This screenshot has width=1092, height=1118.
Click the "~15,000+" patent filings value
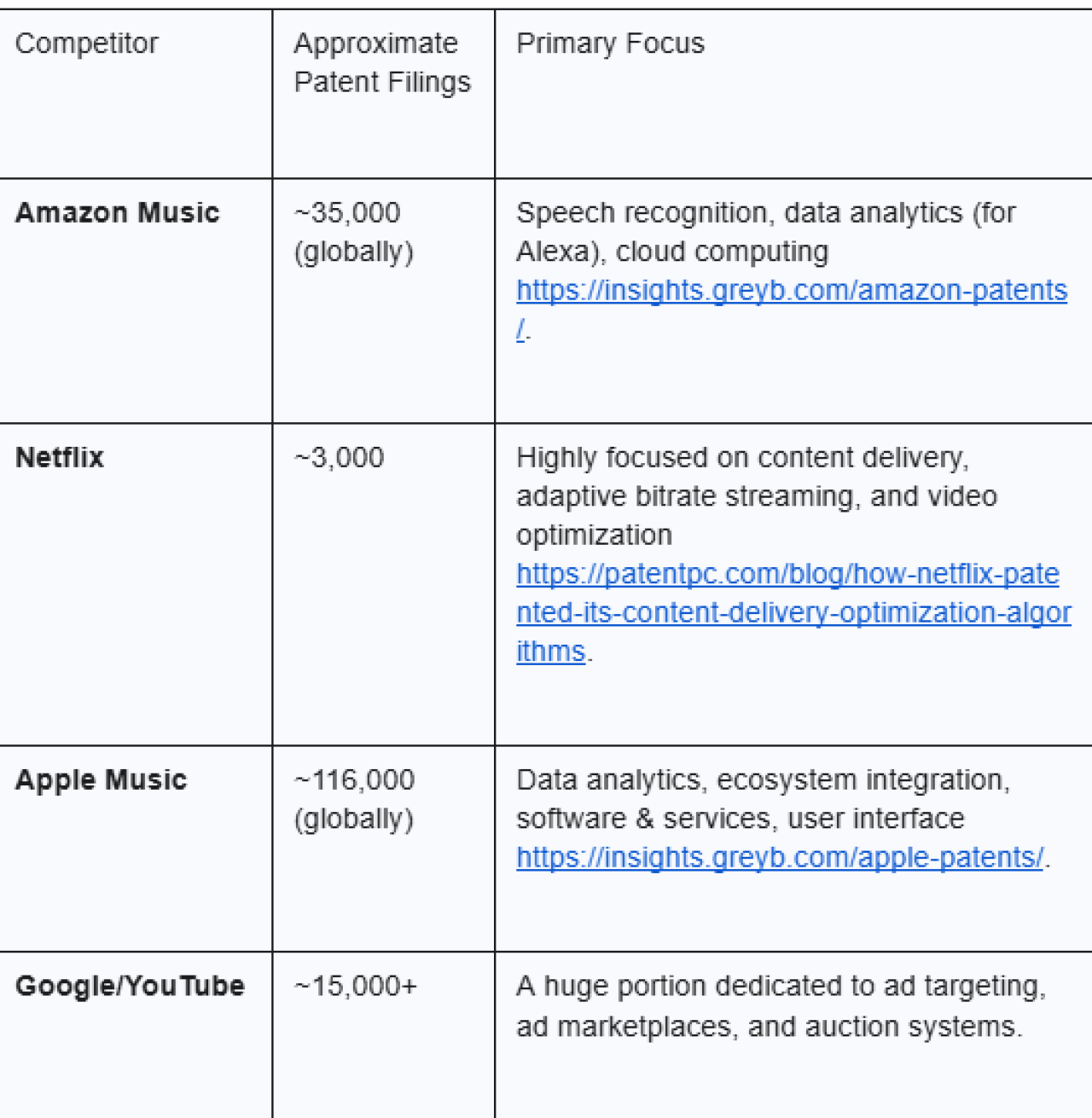[356, 987]
